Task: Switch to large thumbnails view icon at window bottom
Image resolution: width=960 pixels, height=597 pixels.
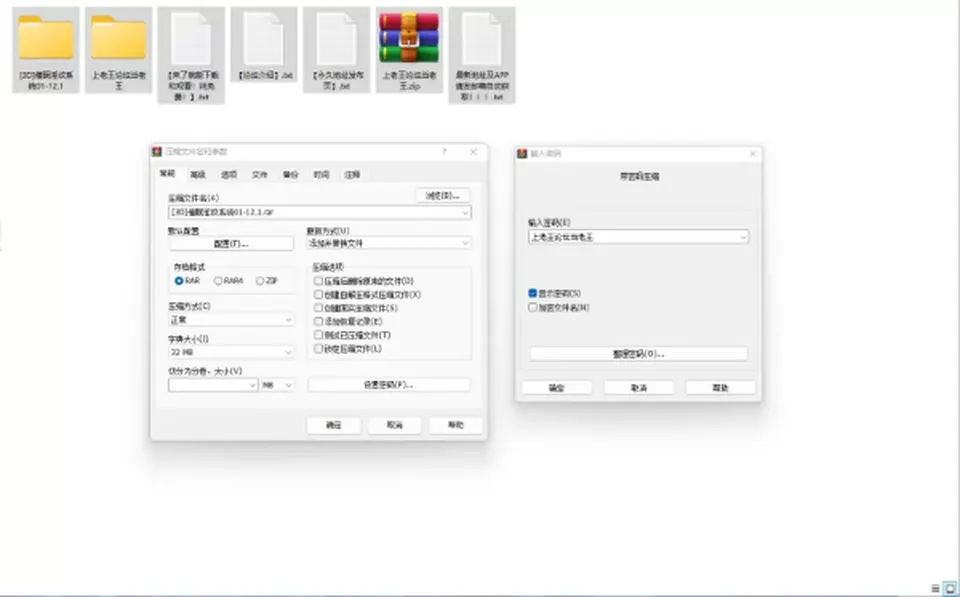Action: (x=950, y=588)
